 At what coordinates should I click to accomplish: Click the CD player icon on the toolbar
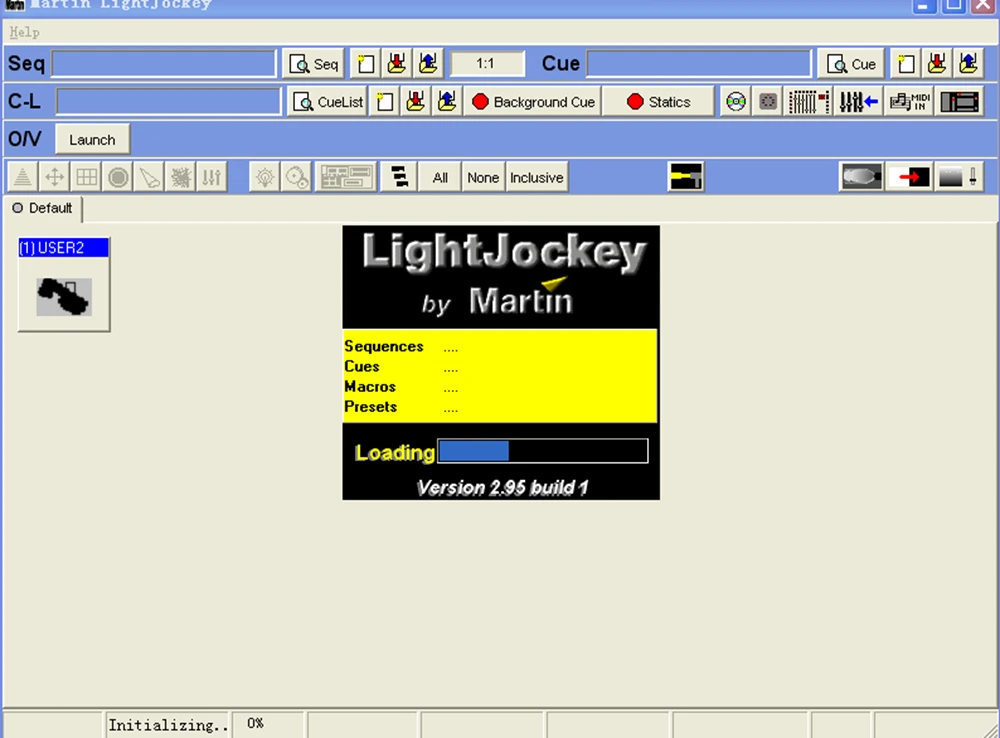click(736, 101)
